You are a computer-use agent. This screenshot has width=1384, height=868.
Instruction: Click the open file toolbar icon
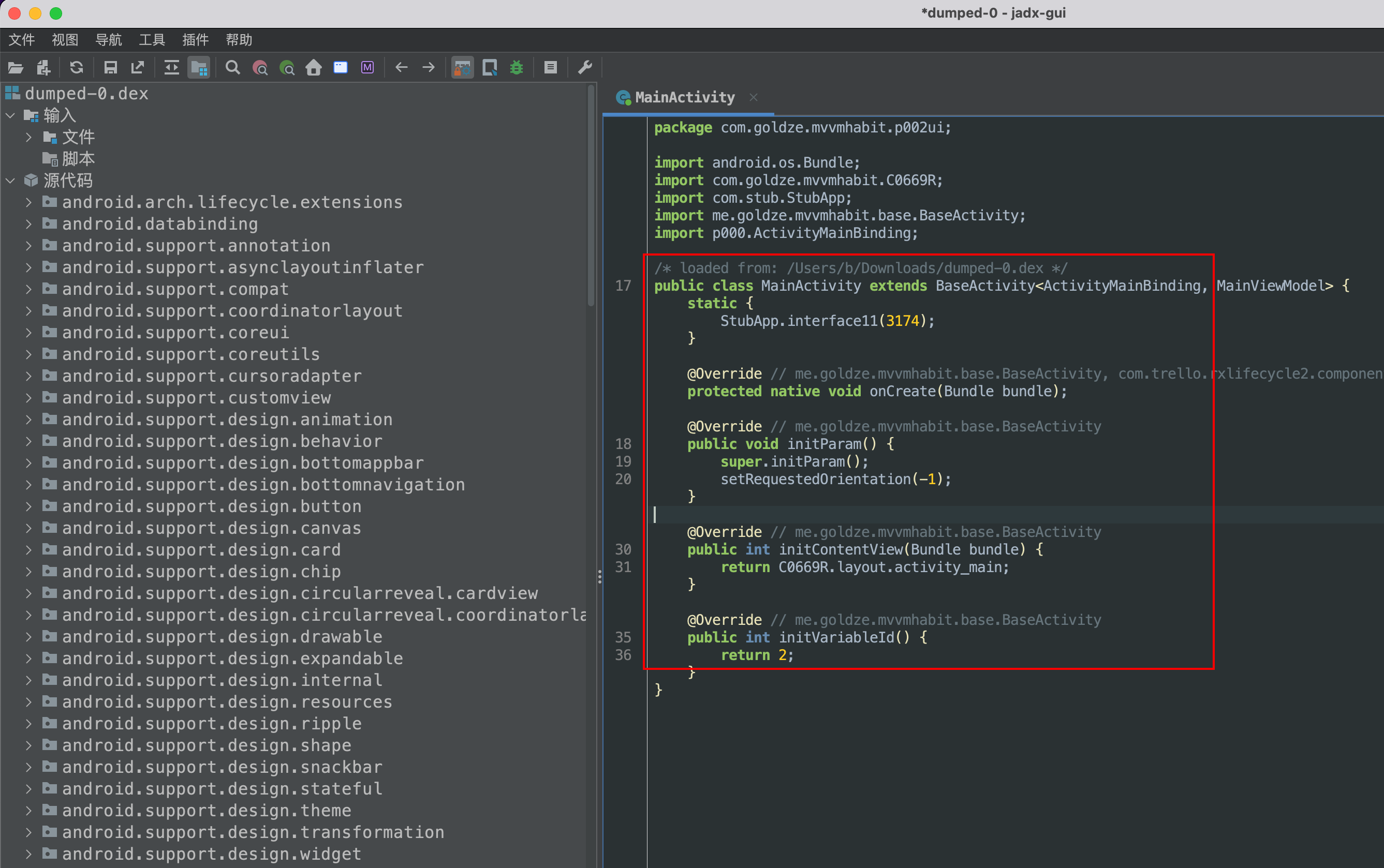[x=16, y=68]
